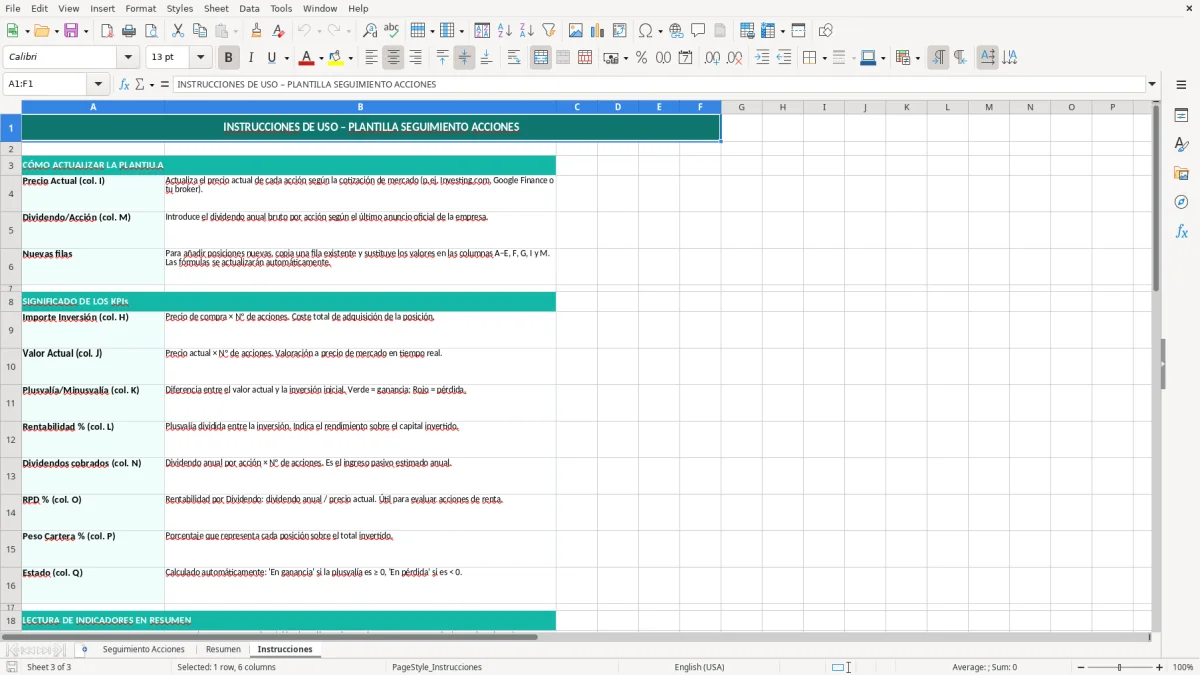Image resolution: width=1200 pixels, height=675 pixels.
Task: Export directly as PDF
Action: pyautogui.click(x=107, y=31)
